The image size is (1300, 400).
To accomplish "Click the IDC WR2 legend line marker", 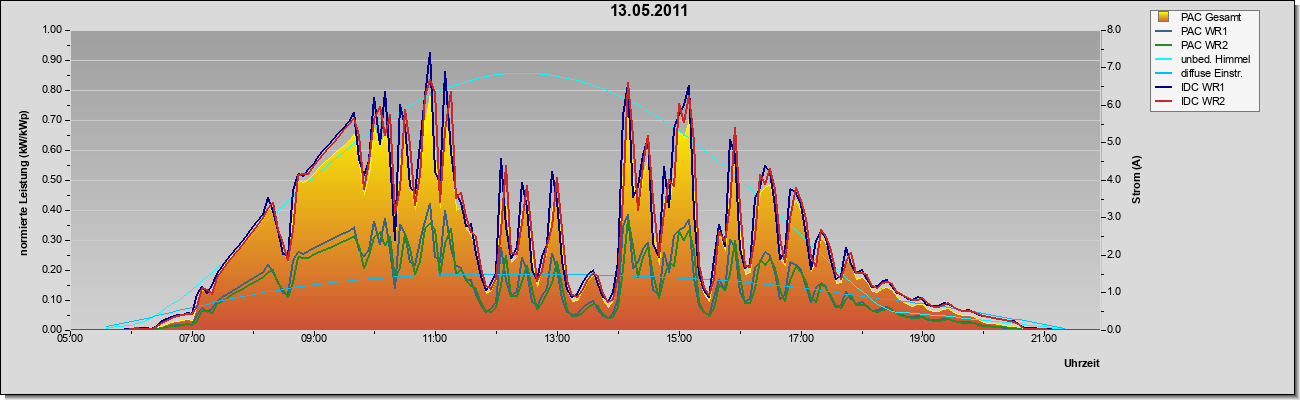I will click(x=1165, y=101).
